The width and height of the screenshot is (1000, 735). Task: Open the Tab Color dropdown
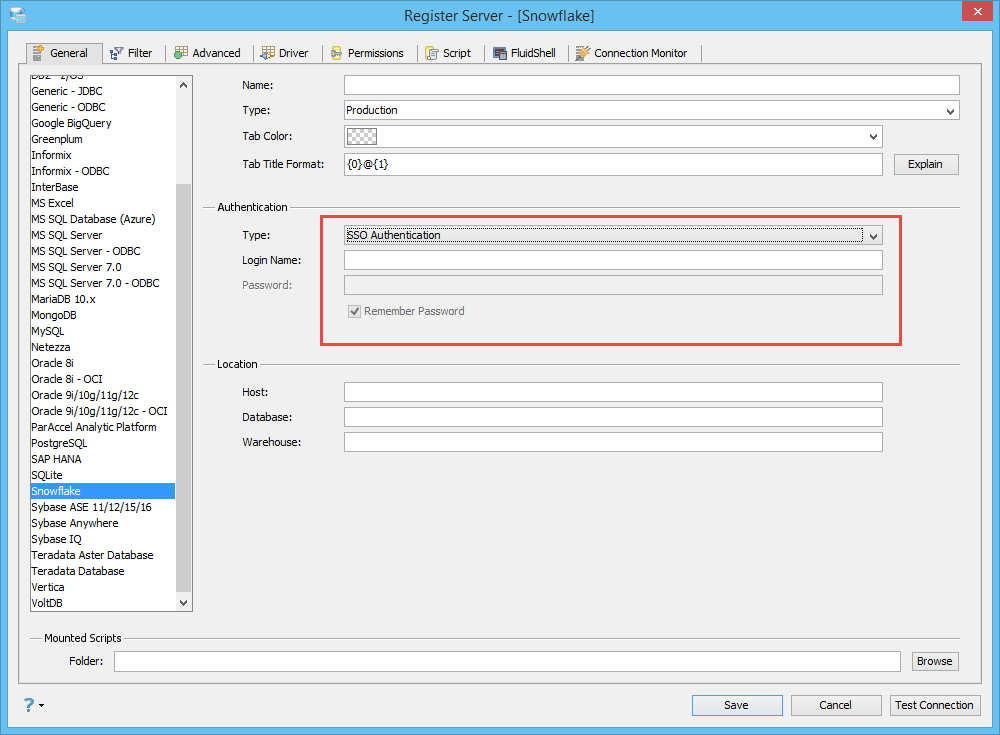click(873, 137)
